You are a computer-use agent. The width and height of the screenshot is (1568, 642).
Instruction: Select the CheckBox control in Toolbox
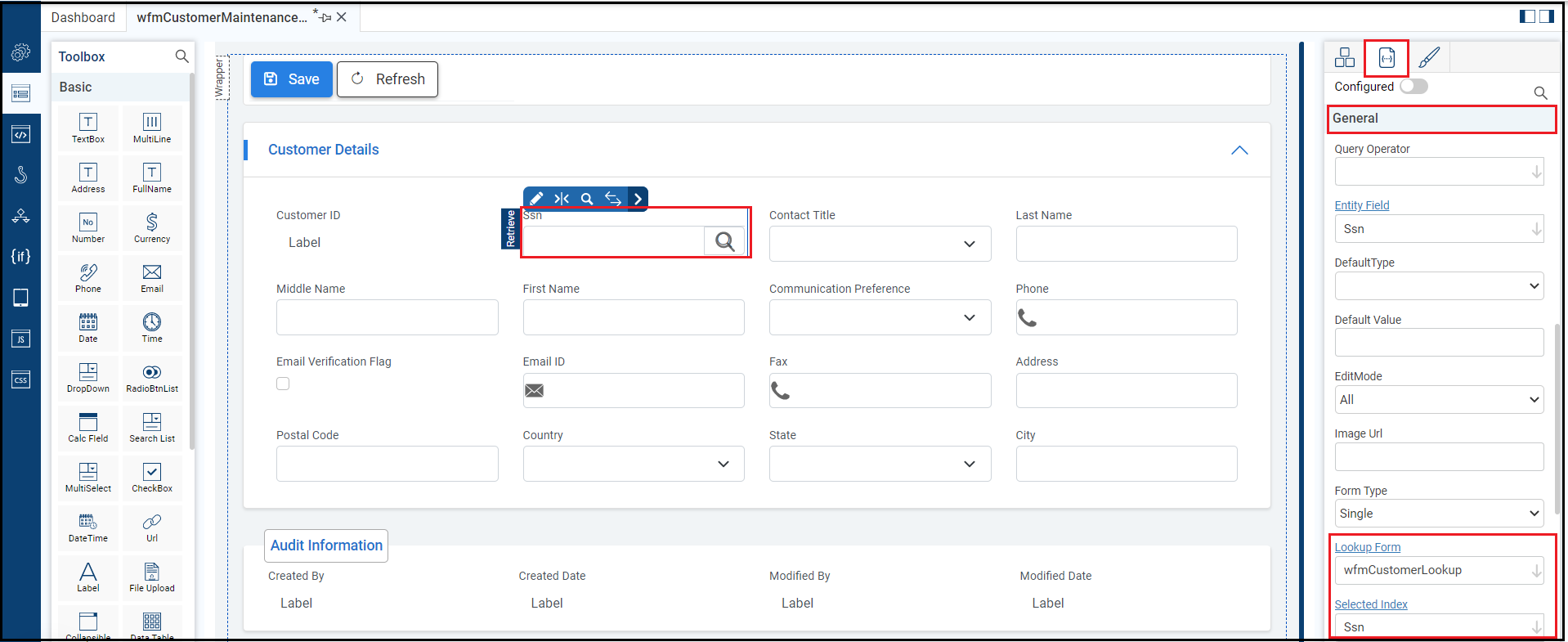[152, 476]
